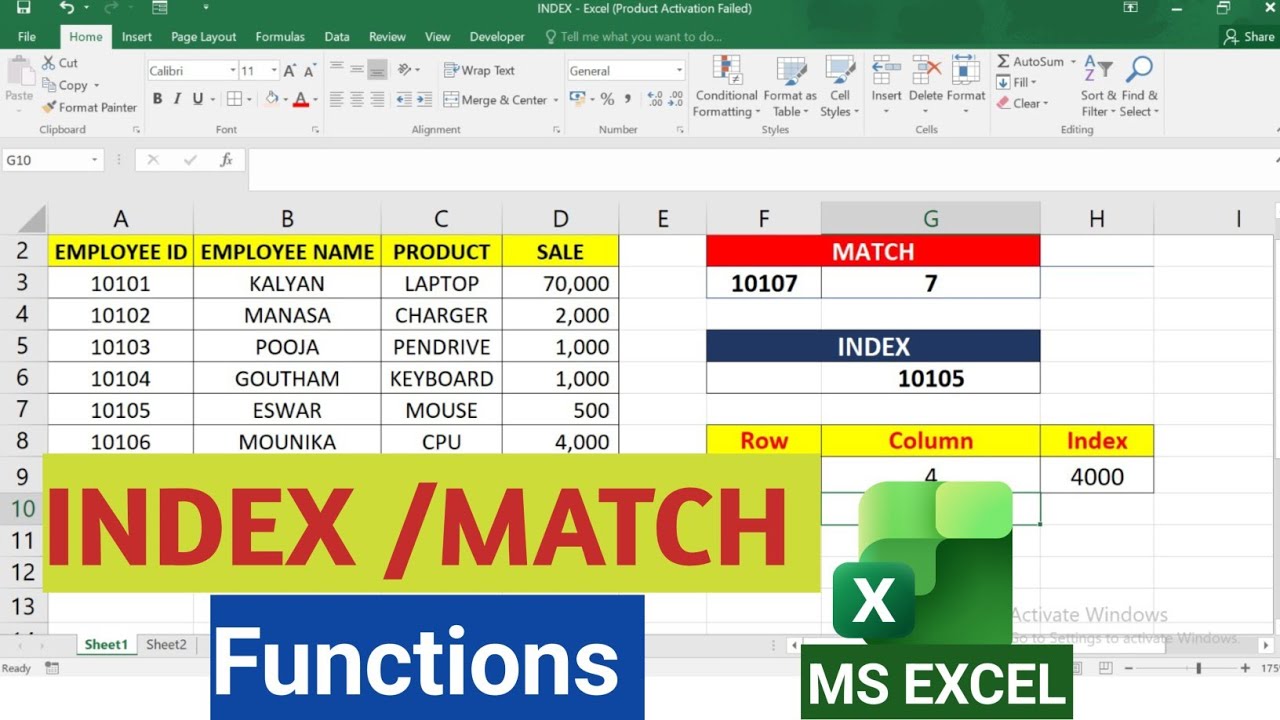
Task: Click the Bold formatting icon
Action: coord(157,99)
